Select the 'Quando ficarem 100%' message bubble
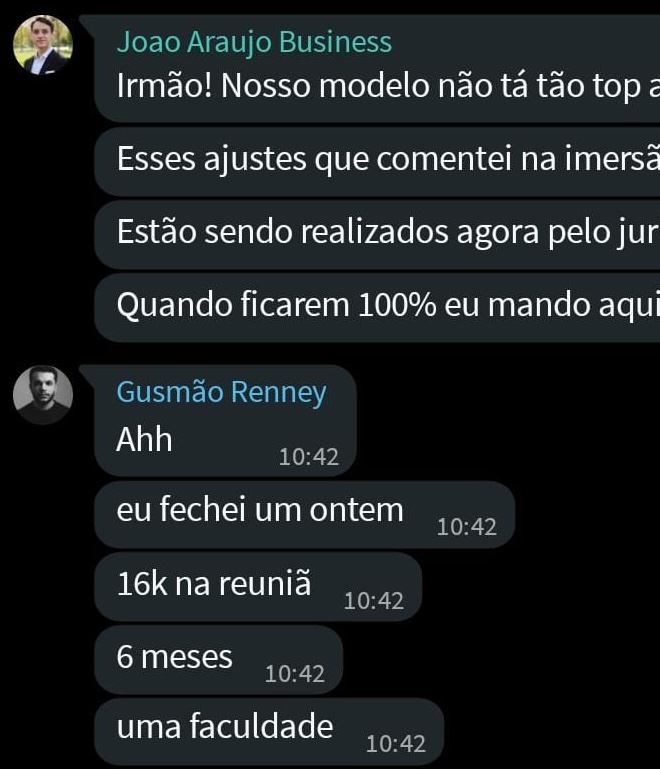This screenshot has width=660, height=769. point(377,308)
